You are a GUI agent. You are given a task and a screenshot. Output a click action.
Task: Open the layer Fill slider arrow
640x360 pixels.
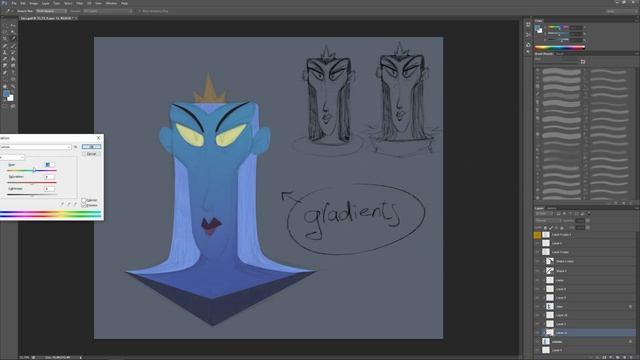click(x=587, y=228)
